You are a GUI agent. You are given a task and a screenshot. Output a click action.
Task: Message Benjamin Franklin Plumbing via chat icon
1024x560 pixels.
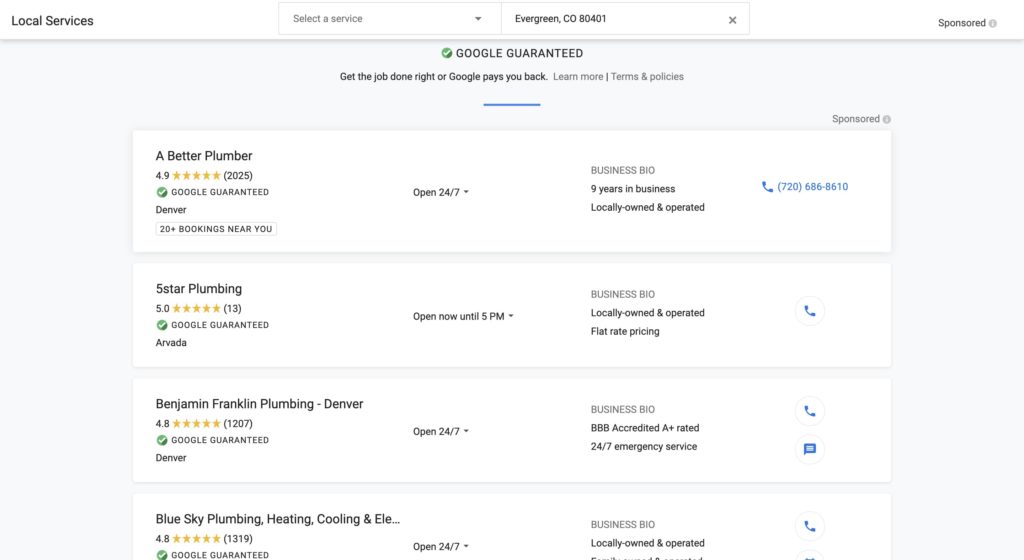(809, 449)
